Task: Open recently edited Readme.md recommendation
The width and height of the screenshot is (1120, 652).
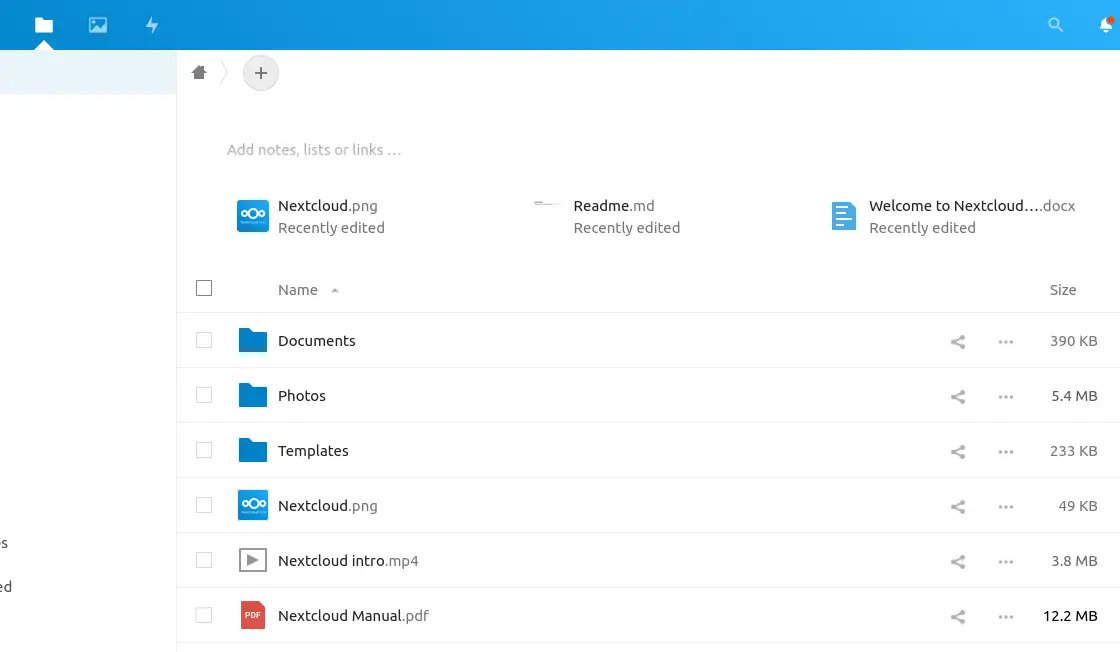Action: click(607, 216)
